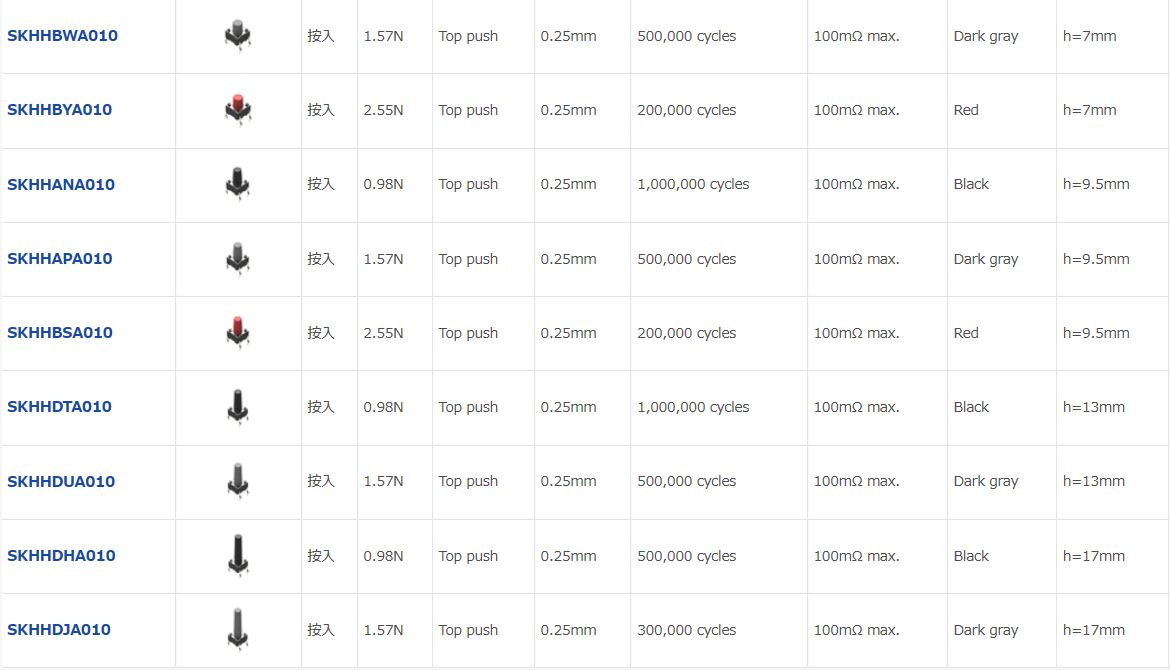Open the SKHHDUA010 product link
1170x670 pixels.
(61, 481)
